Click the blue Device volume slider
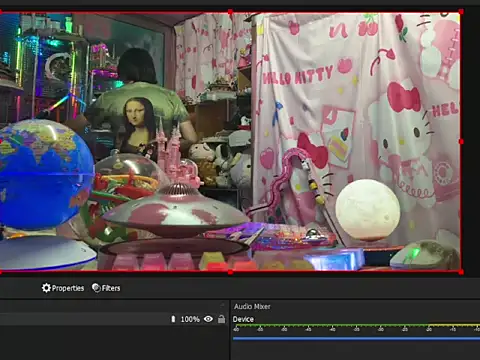 click(x=356, y=339)
